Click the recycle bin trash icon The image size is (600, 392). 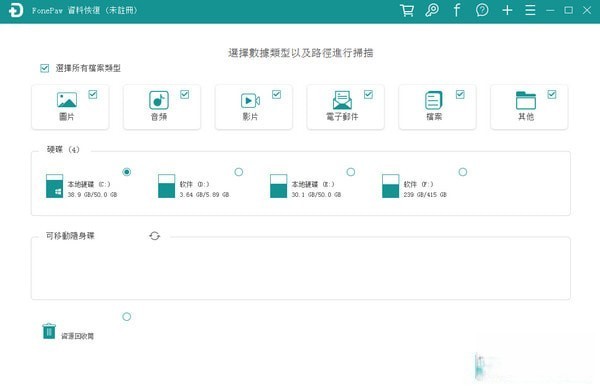tap(49, 332)
